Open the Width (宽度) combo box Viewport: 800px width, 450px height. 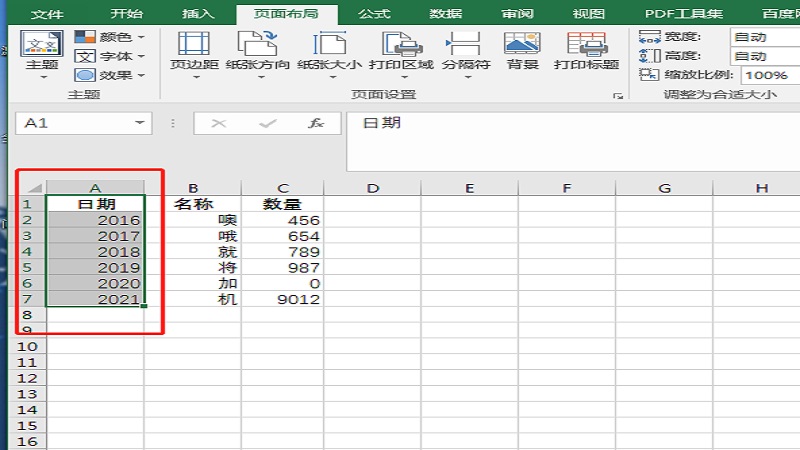(763, 37)
